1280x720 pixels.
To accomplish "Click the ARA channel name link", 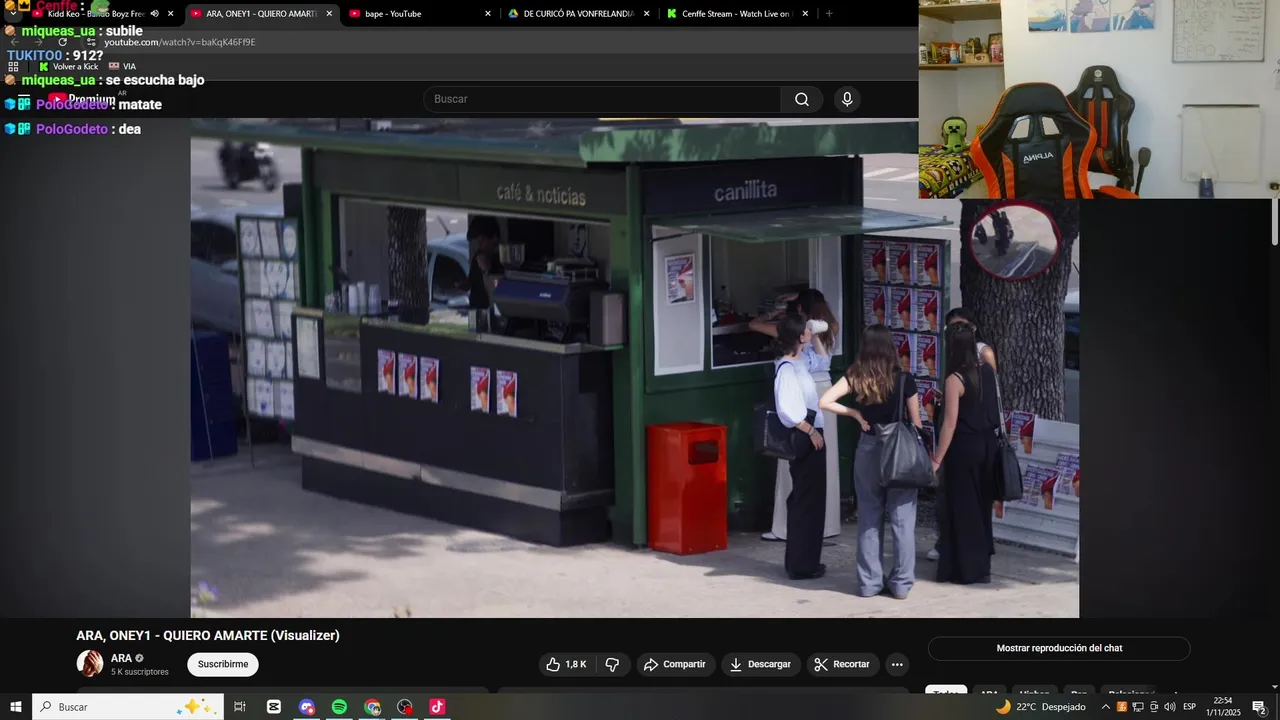I will (120, 658).
